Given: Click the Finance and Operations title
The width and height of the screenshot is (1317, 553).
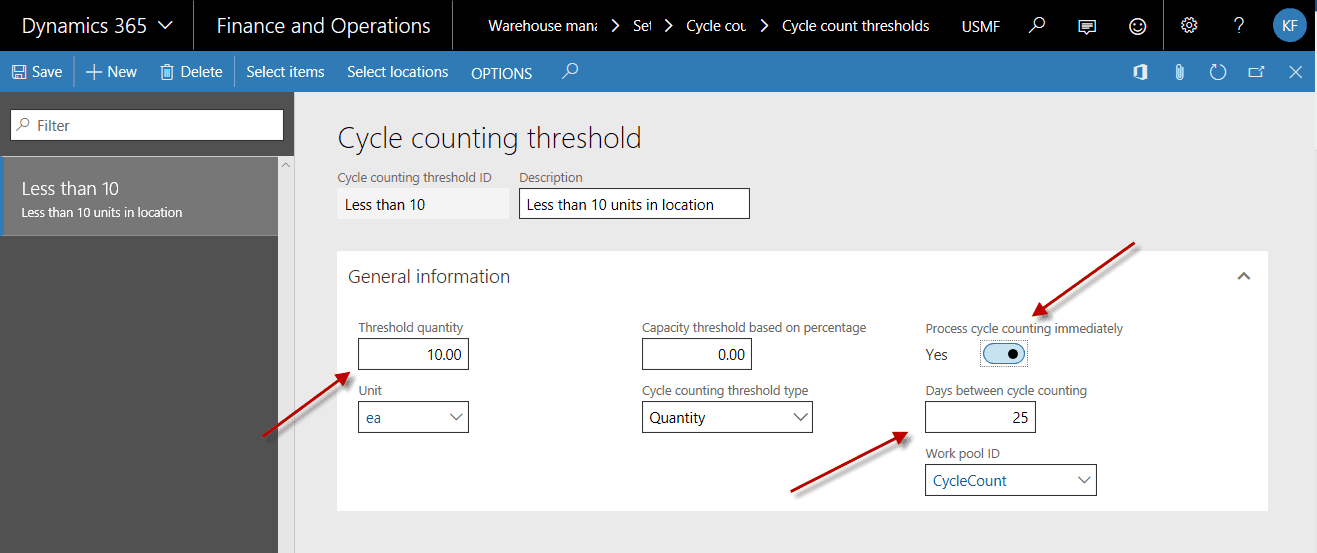Looking at the screenshot, I should point(323,26).
